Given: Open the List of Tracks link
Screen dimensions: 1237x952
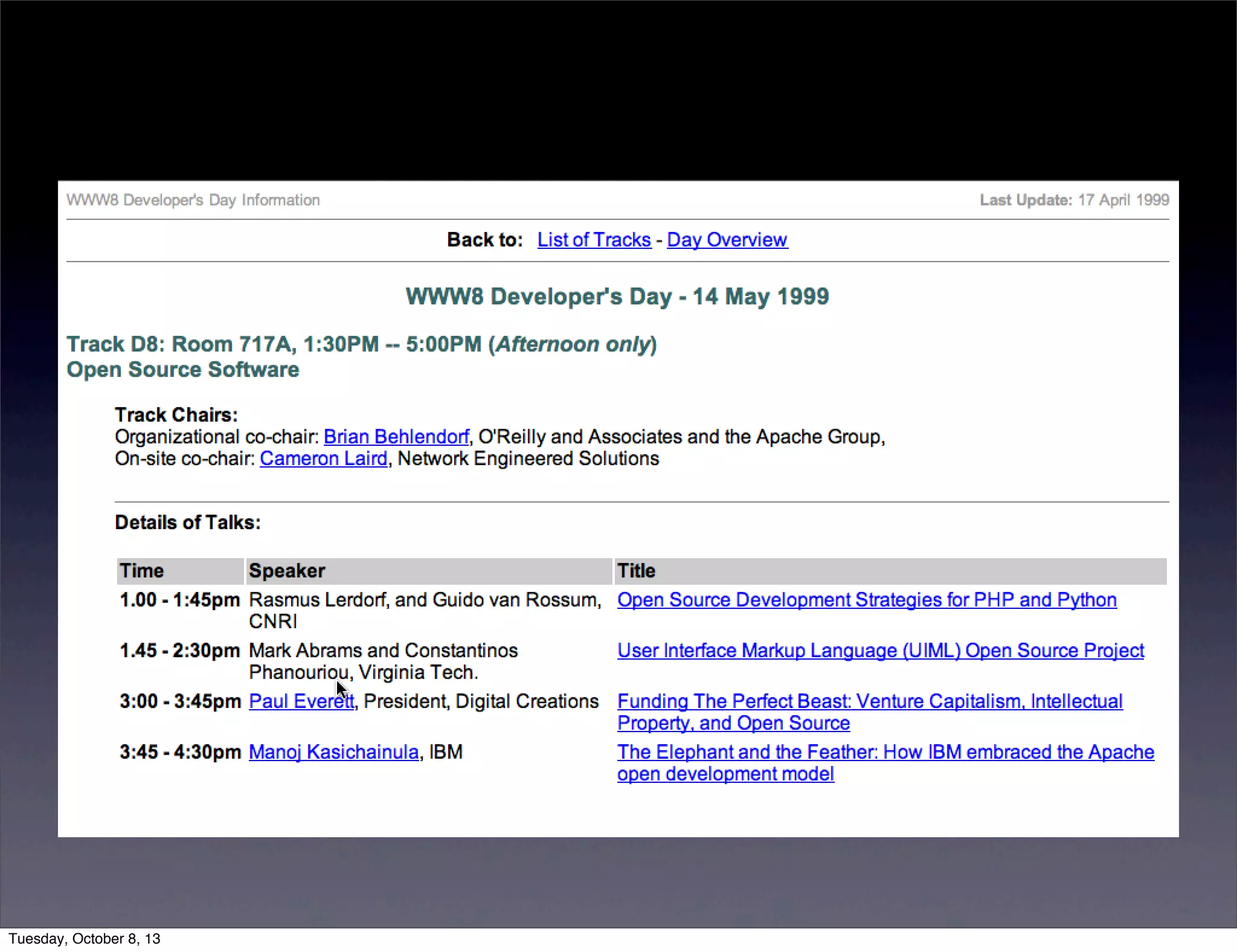Looking at the screenshot, I should click(x=594, y=240).
